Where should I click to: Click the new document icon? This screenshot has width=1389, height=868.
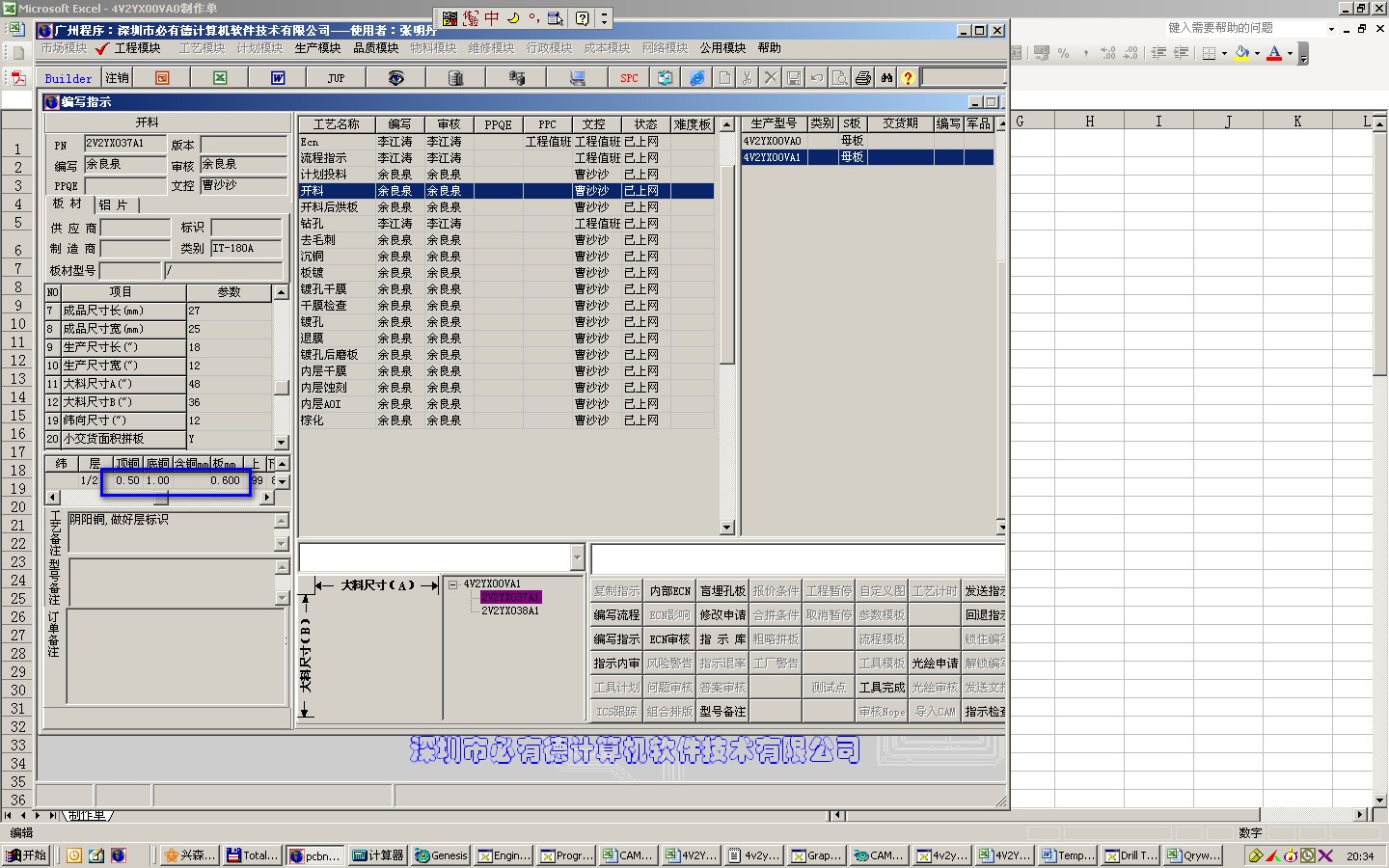[x=724, y=78]
